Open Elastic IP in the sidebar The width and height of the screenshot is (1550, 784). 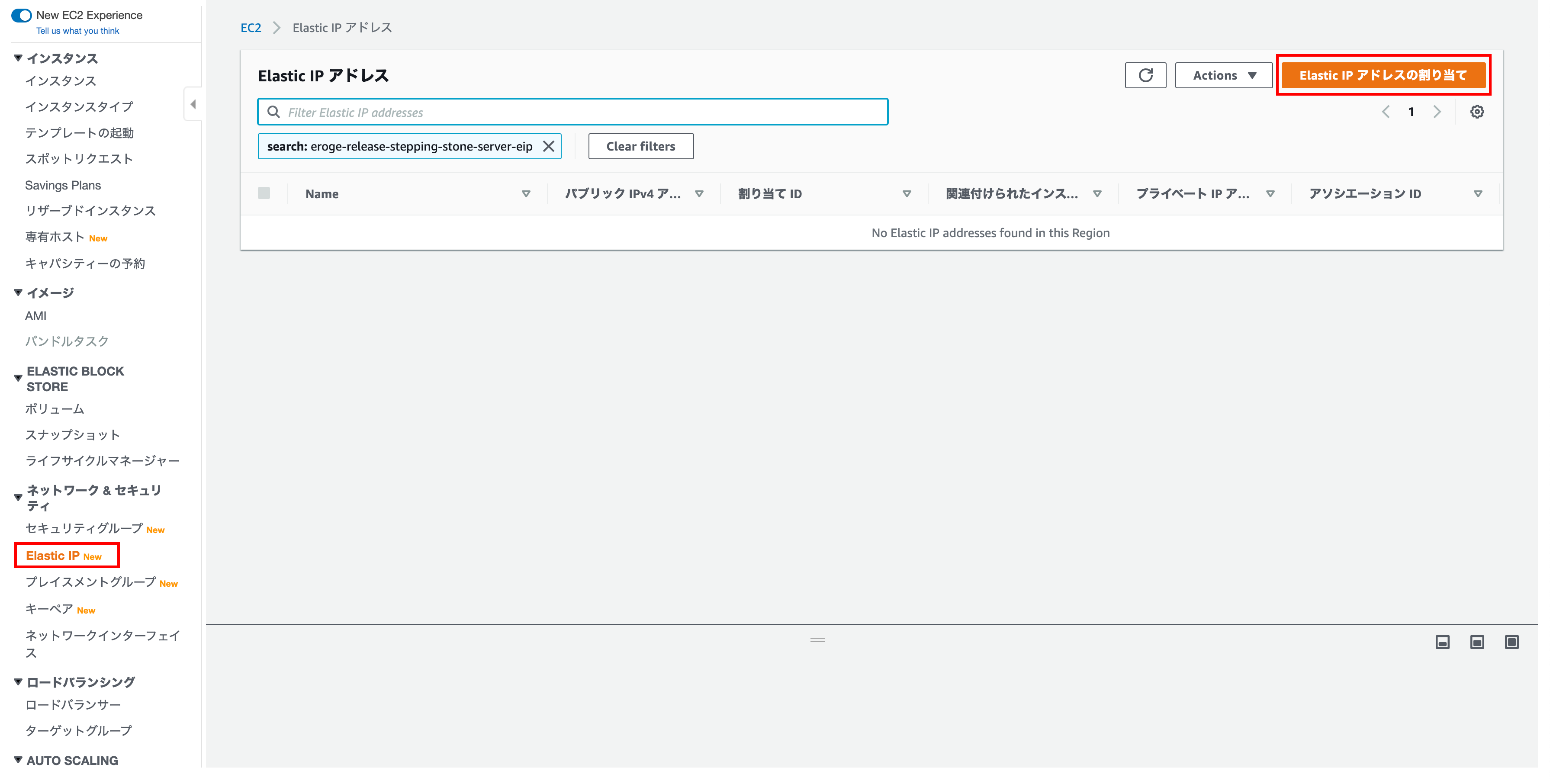click(53, 556)
